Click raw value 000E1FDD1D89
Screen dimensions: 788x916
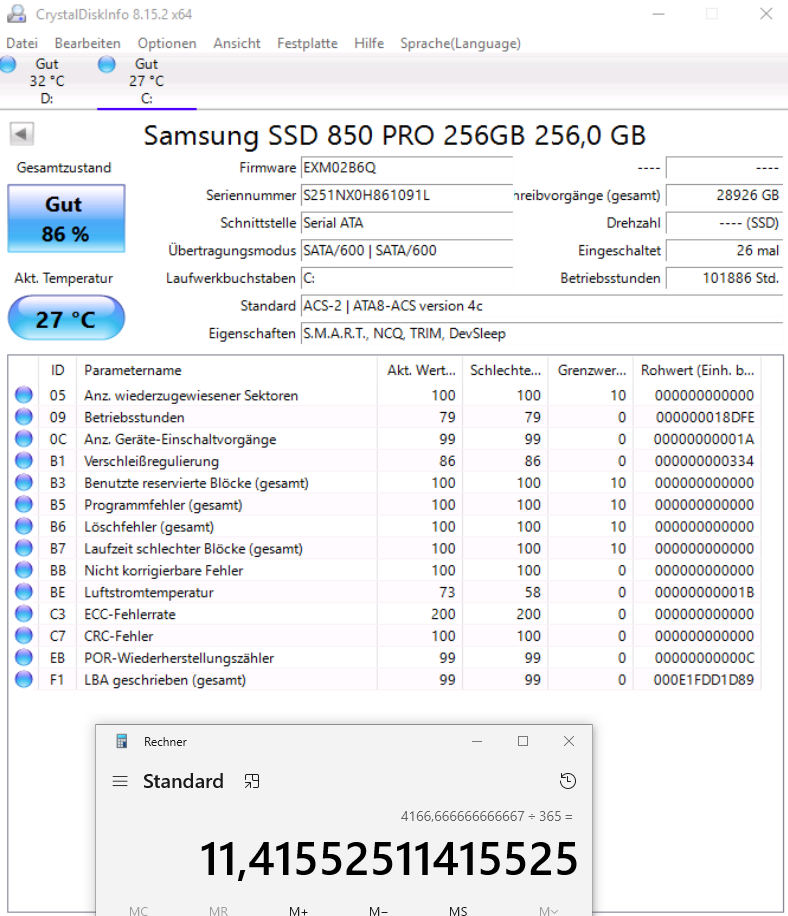point(704,680)
